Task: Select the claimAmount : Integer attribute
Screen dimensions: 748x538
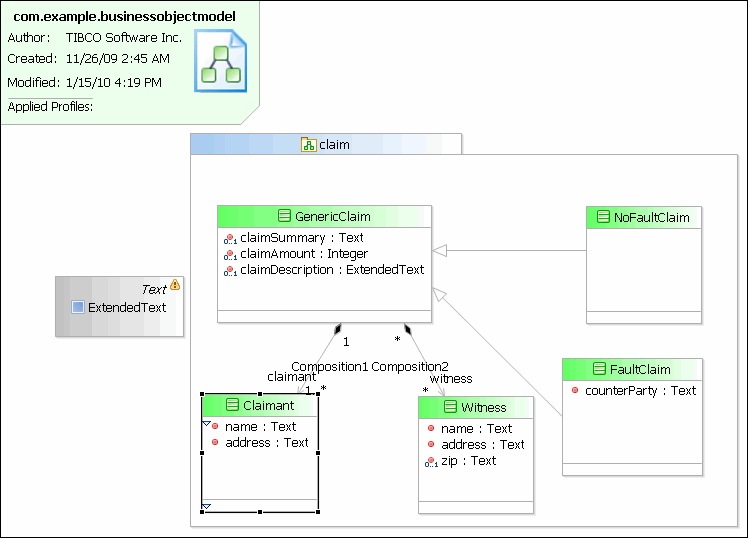Action: pos(304,254)
